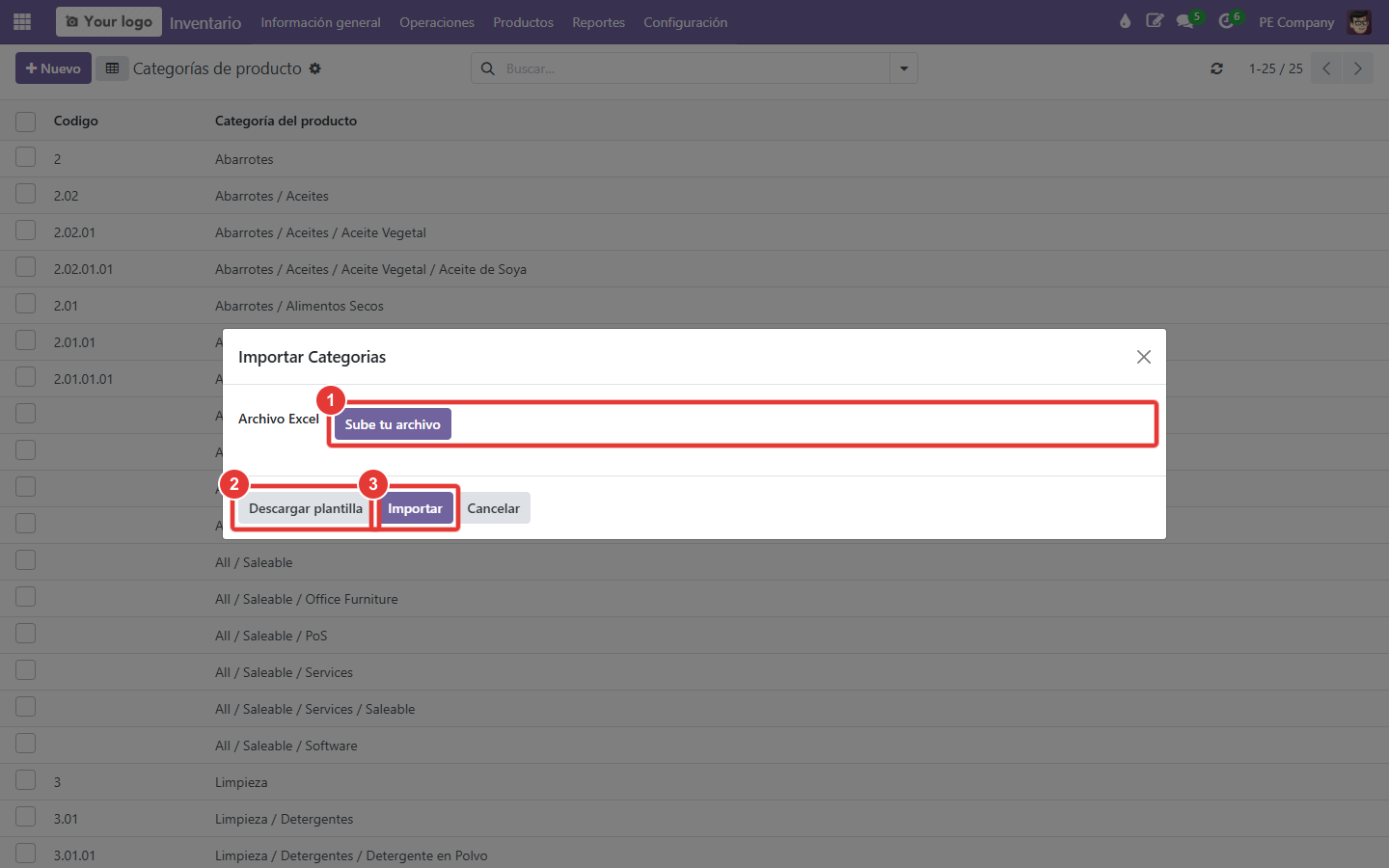Open the user avatar menu
This screenshot has width=1389, height=868.
click(1359, 22)
